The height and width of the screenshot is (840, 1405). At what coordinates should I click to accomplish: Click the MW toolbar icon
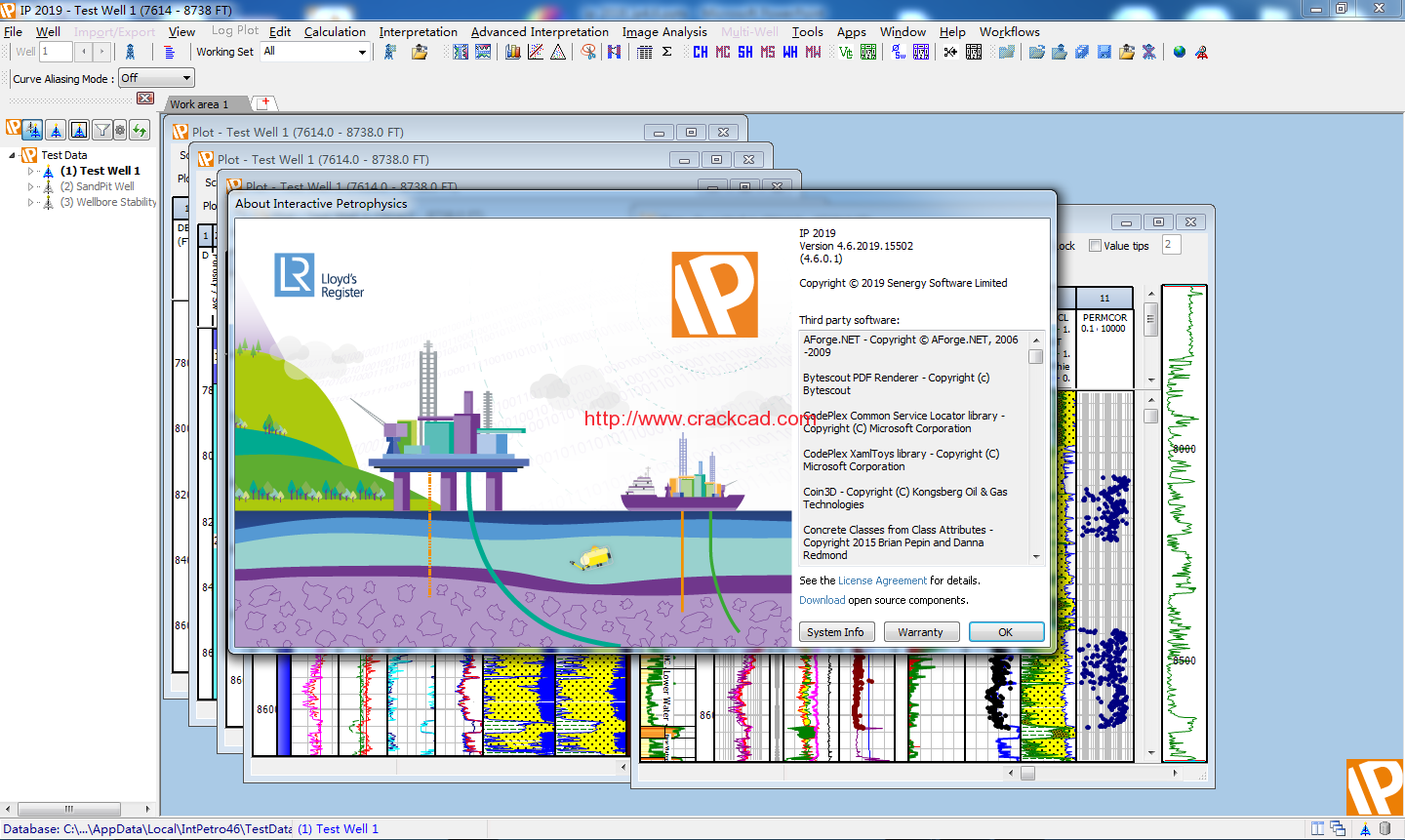813,52
